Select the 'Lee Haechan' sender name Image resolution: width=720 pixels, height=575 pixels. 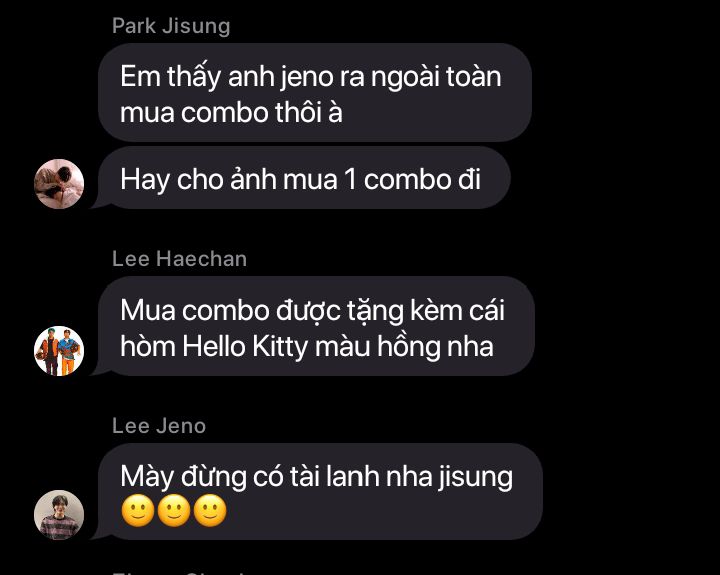(x=180, y=259)
